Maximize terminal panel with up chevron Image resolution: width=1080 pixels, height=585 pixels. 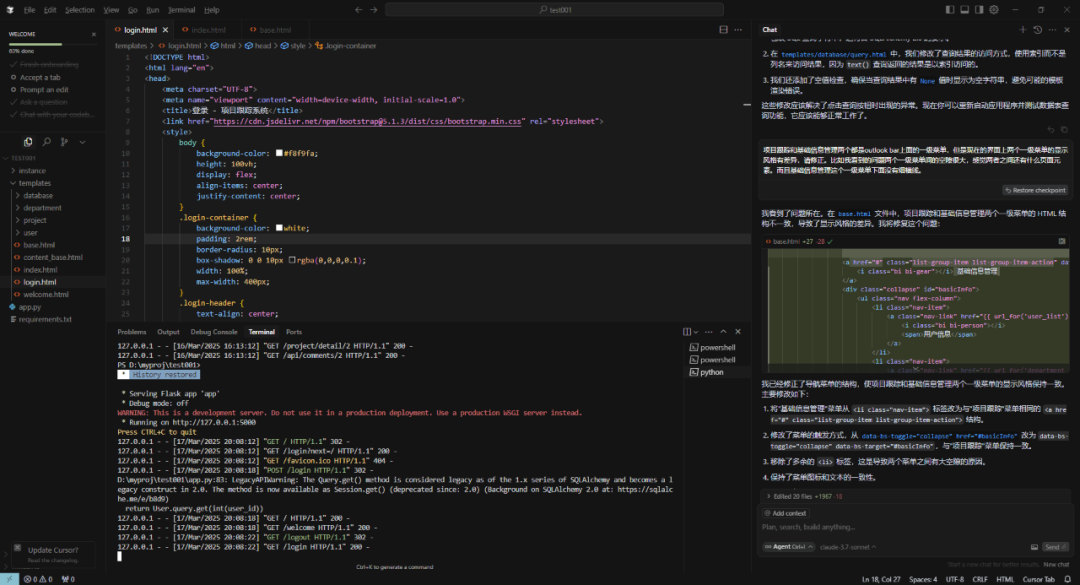pos(723,331)
